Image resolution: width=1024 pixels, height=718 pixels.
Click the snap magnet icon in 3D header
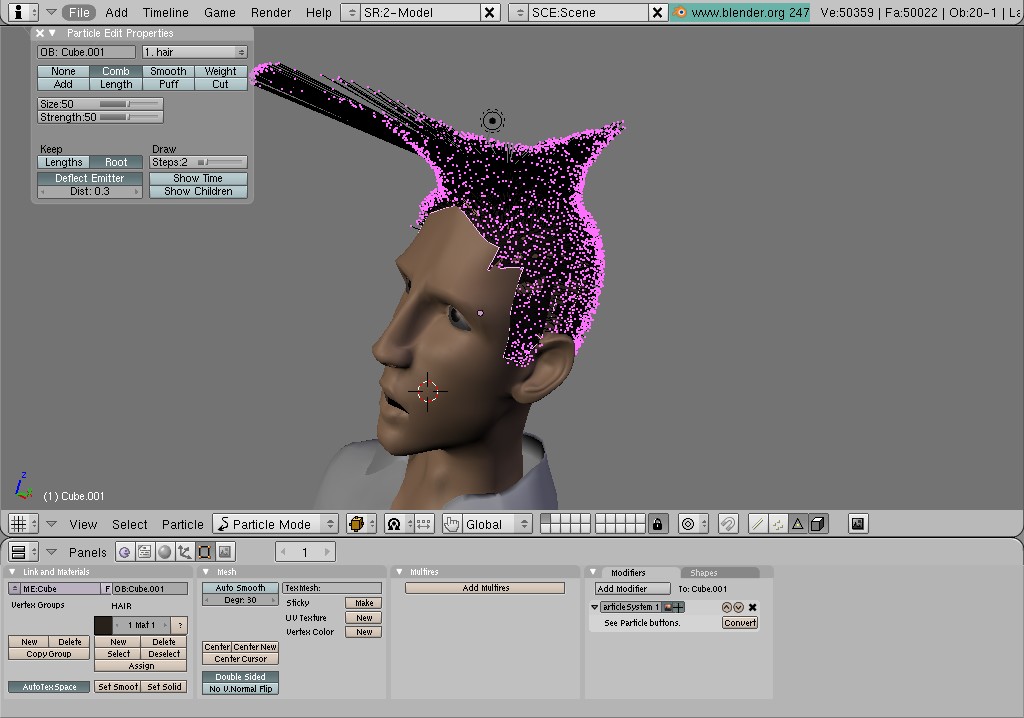[728, 524]
